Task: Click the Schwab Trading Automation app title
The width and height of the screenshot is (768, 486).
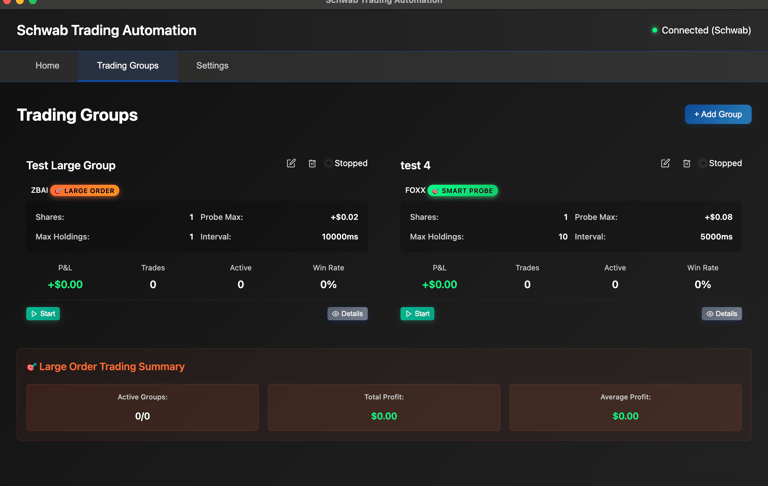Action: pos(106,30)
